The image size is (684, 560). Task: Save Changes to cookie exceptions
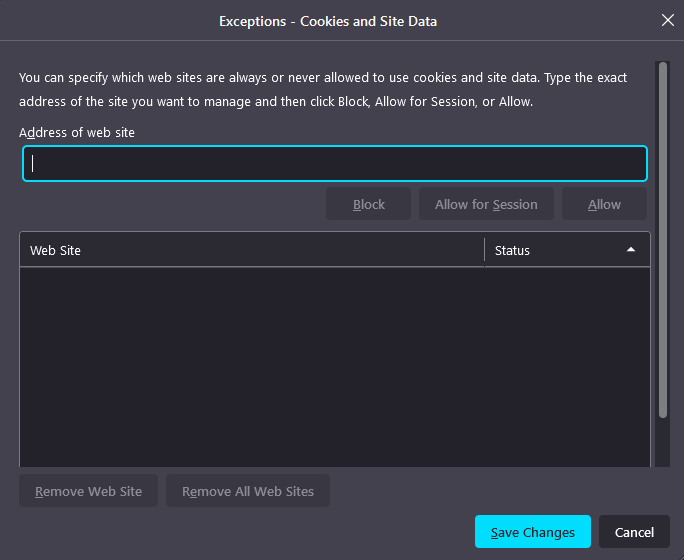pos(533,532)
